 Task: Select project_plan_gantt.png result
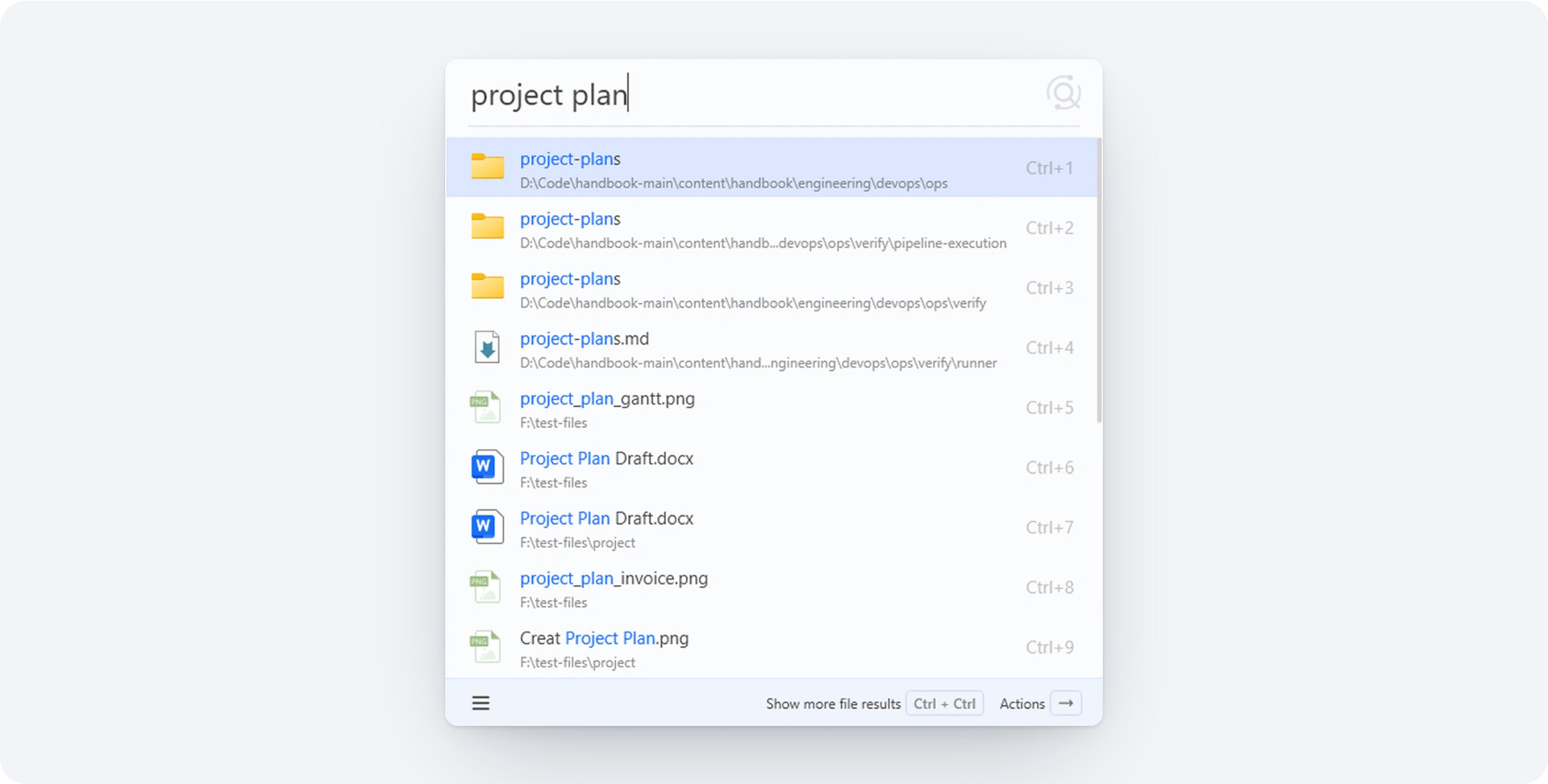coord(772,408)
